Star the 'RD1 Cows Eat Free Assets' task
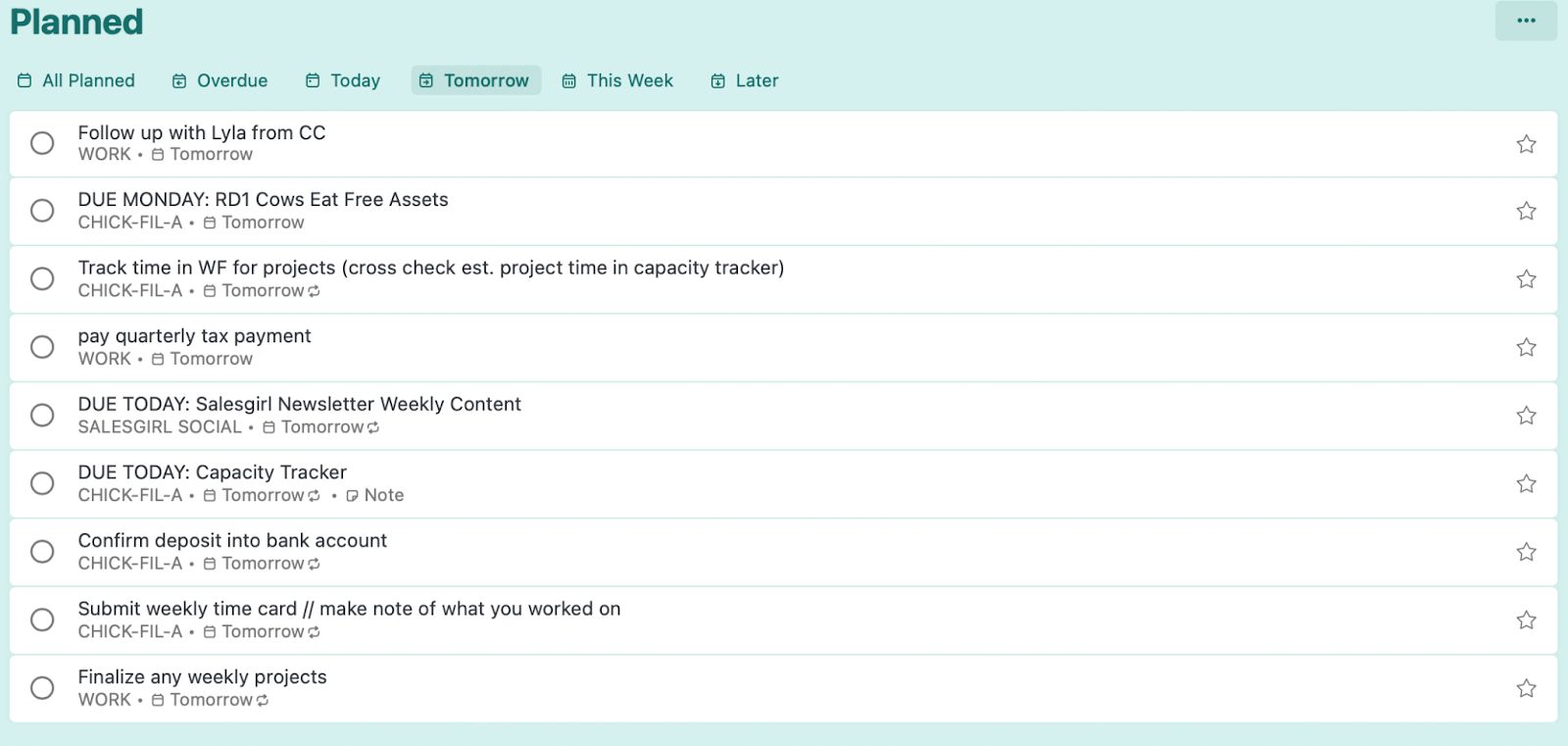The image size is (1568, 746). (1526, 211)
